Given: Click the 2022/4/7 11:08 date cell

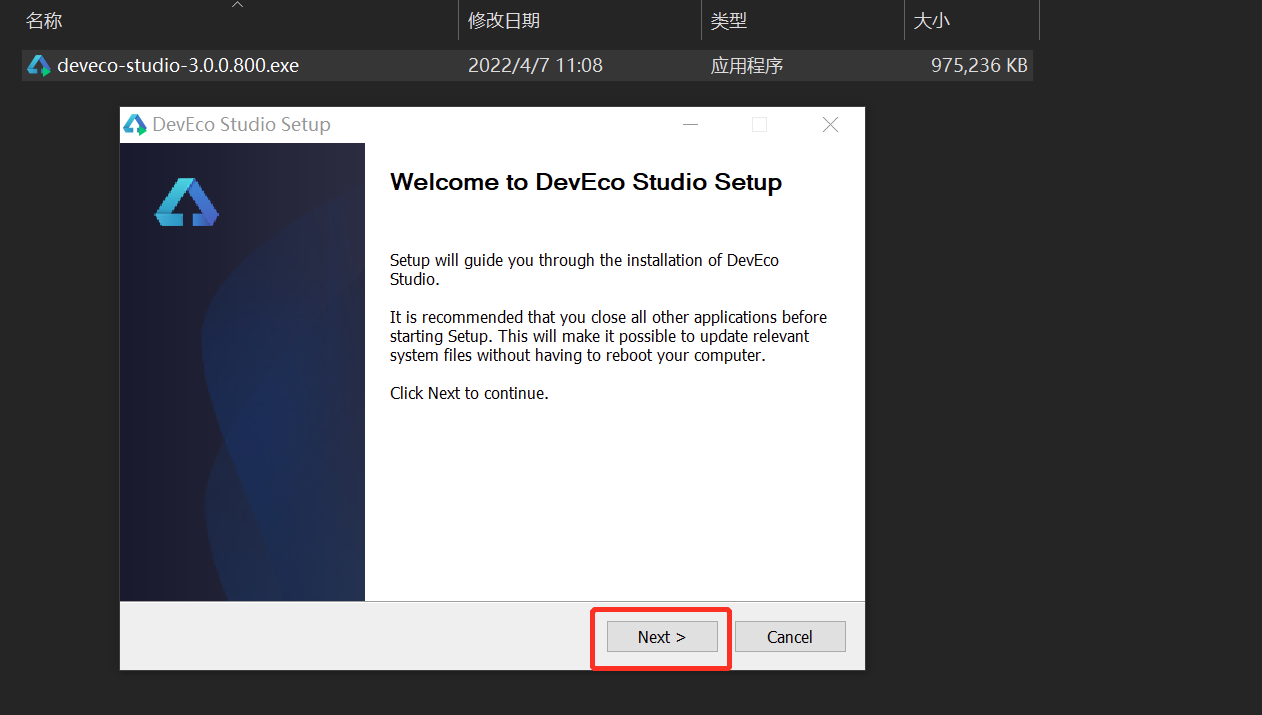Looking at the screenshot, I should tap(535, 66).
